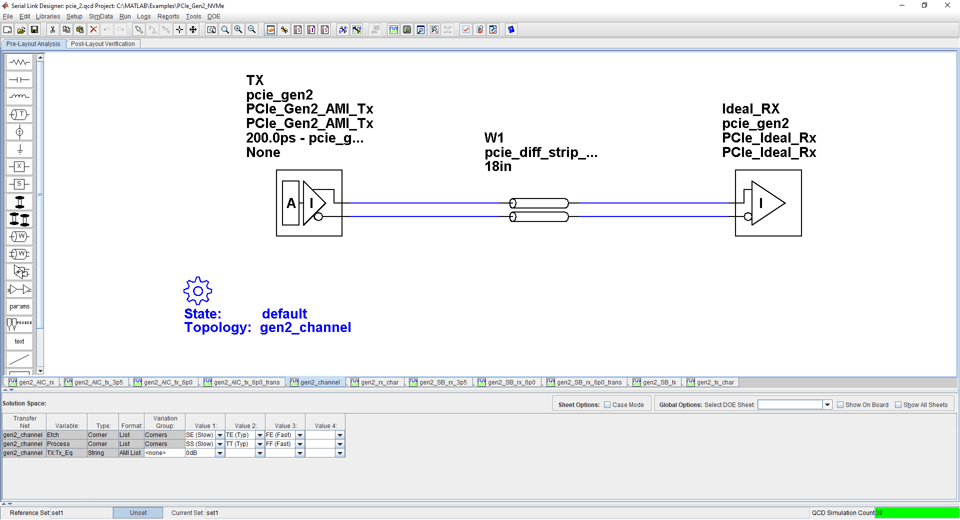The image size is (960, 520).
Task: Toggle the Show On Board checkbox
Action: (840, 405)
